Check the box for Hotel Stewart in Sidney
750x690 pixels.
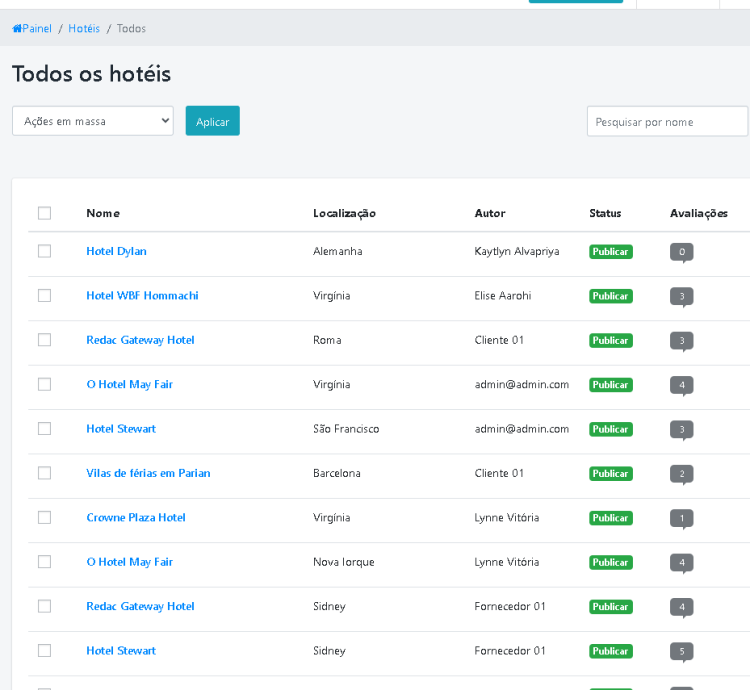44,651
